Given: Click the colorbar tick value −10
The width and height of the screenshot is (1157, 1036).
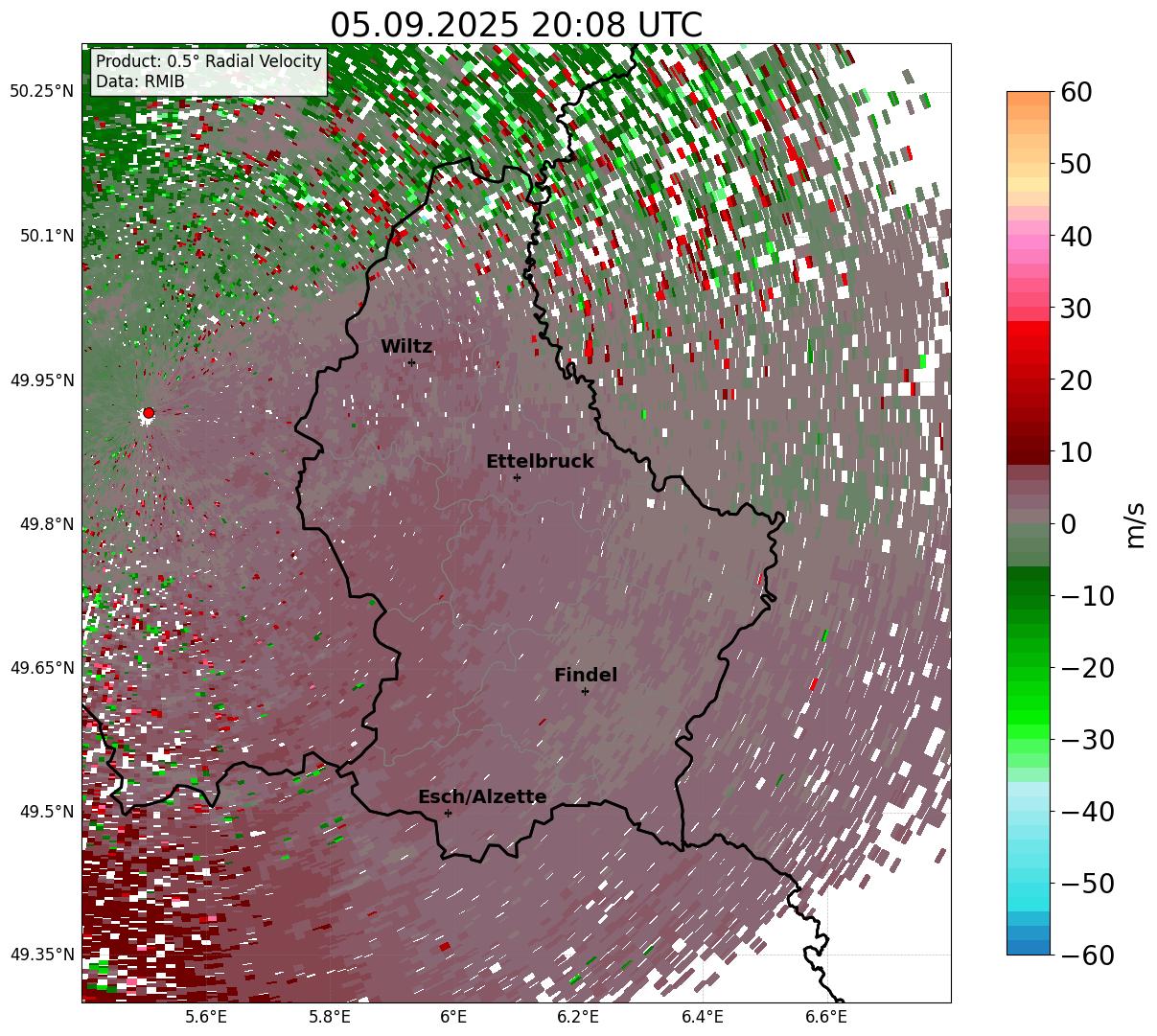Looking at the screenshot, I should click(x=1087, y=596).
